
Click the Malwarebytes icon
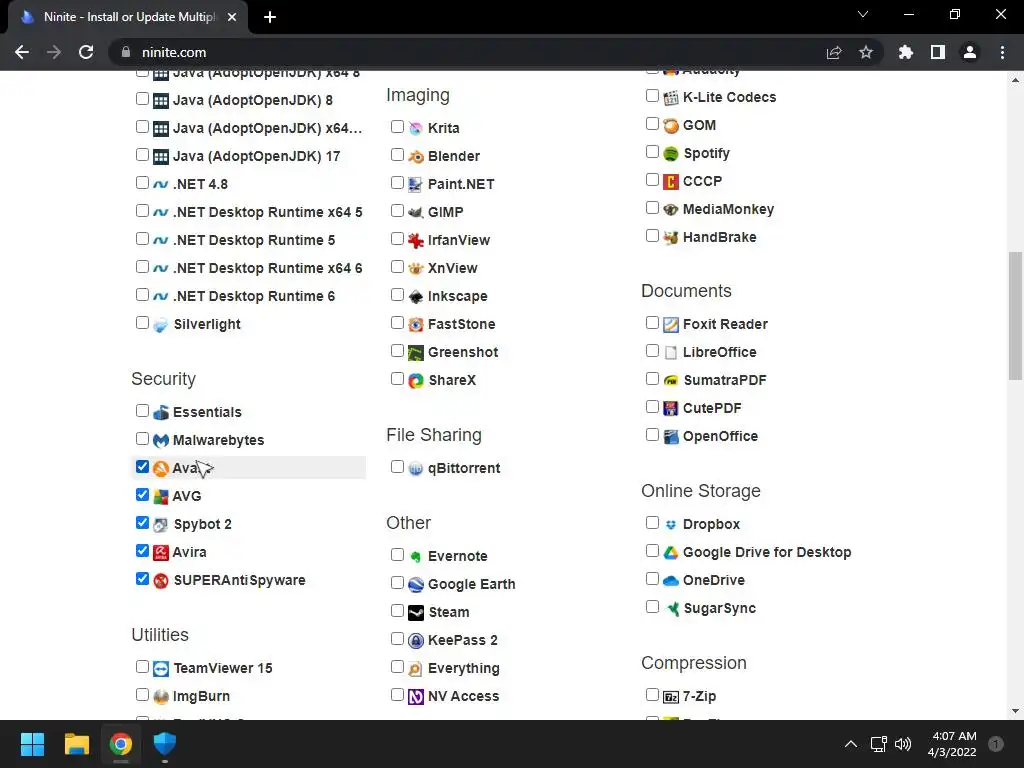tap(161, 441)
